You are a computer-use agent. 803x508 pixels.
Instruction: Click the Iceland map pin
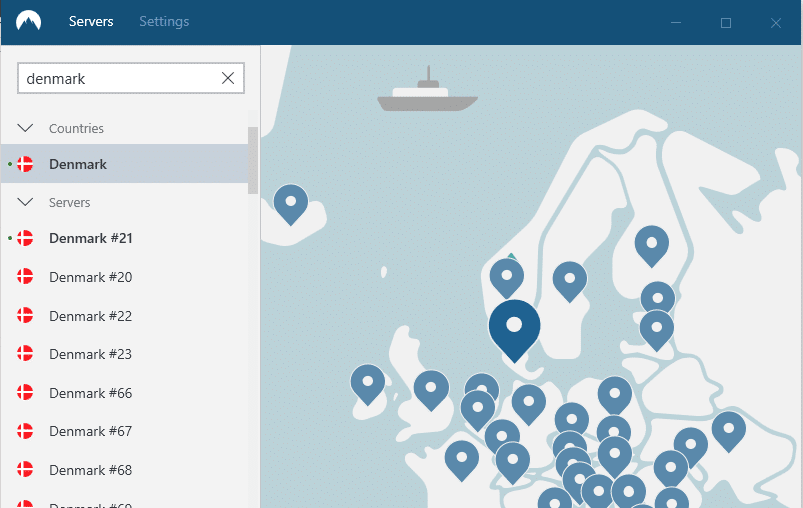291,204
